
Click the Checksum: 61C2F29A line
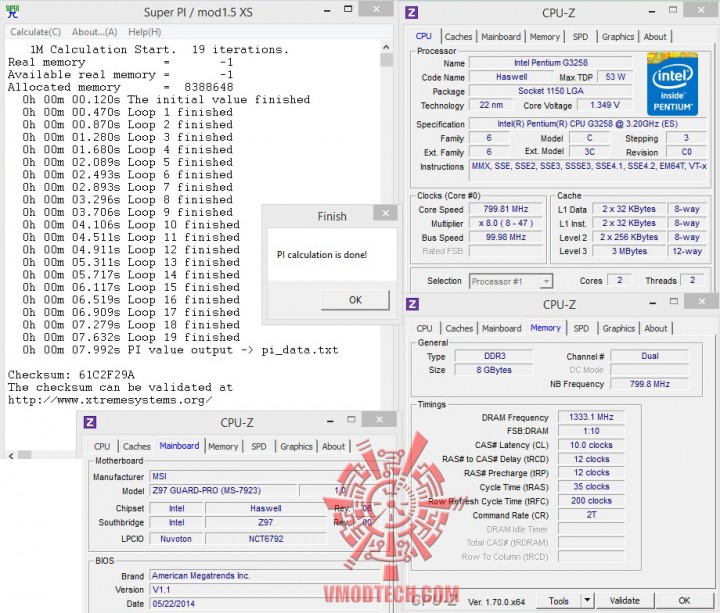[x=71, y=375]
